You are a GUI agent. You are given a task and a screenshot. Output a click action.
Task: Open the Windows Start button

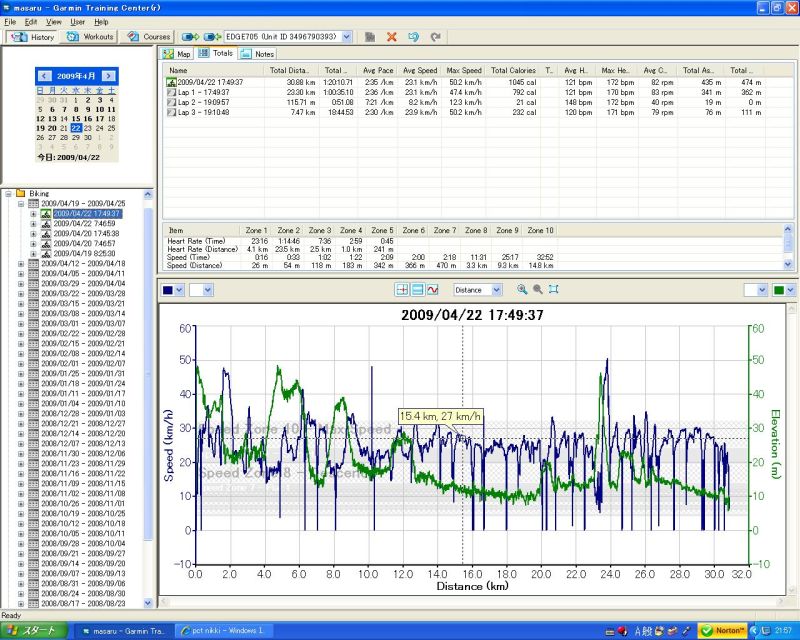coord(34,631)
